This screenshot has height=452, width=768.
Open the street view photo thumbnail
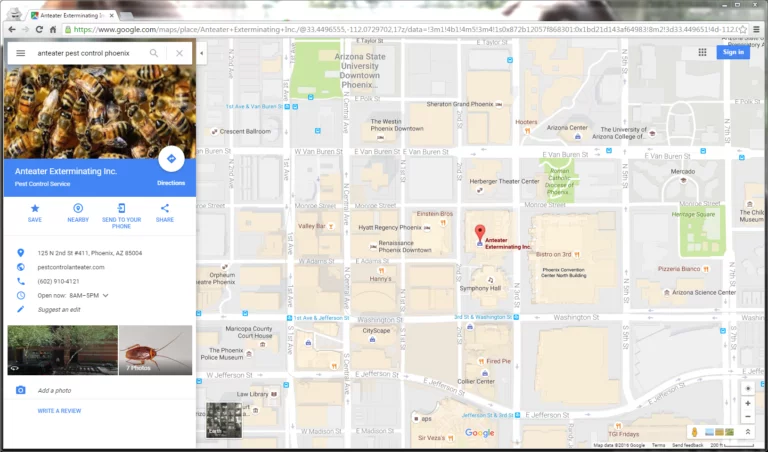(x=62, y=350)
